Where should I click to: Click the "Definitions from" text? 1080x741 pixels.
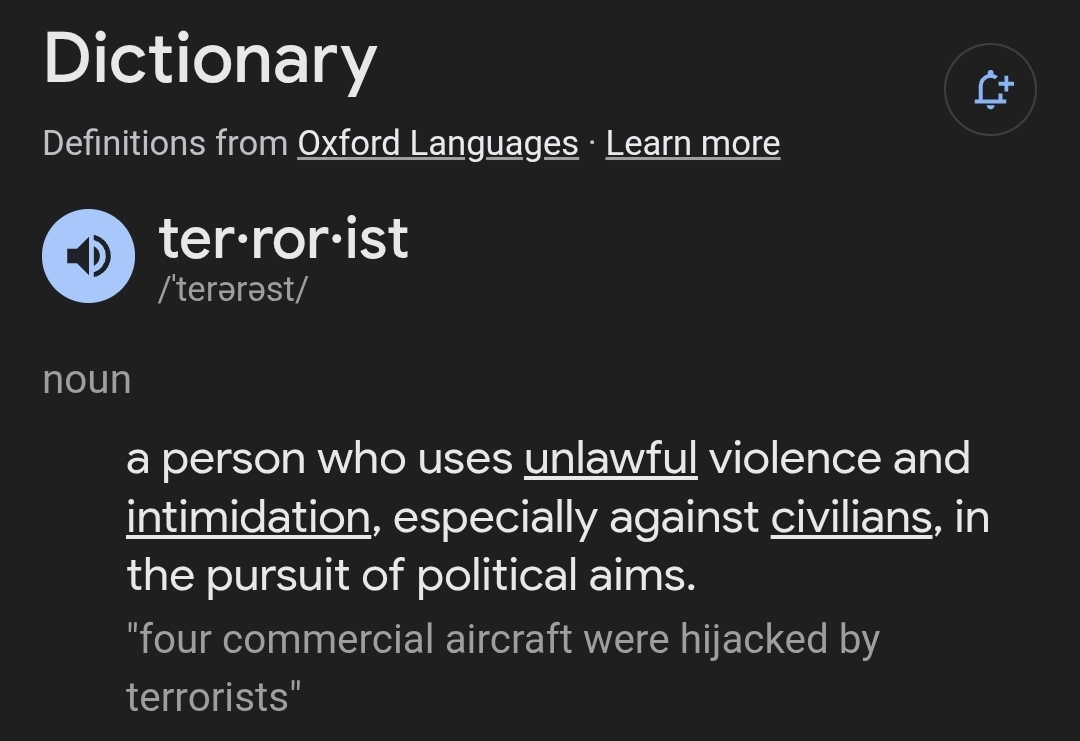click(x=165, y=143)
